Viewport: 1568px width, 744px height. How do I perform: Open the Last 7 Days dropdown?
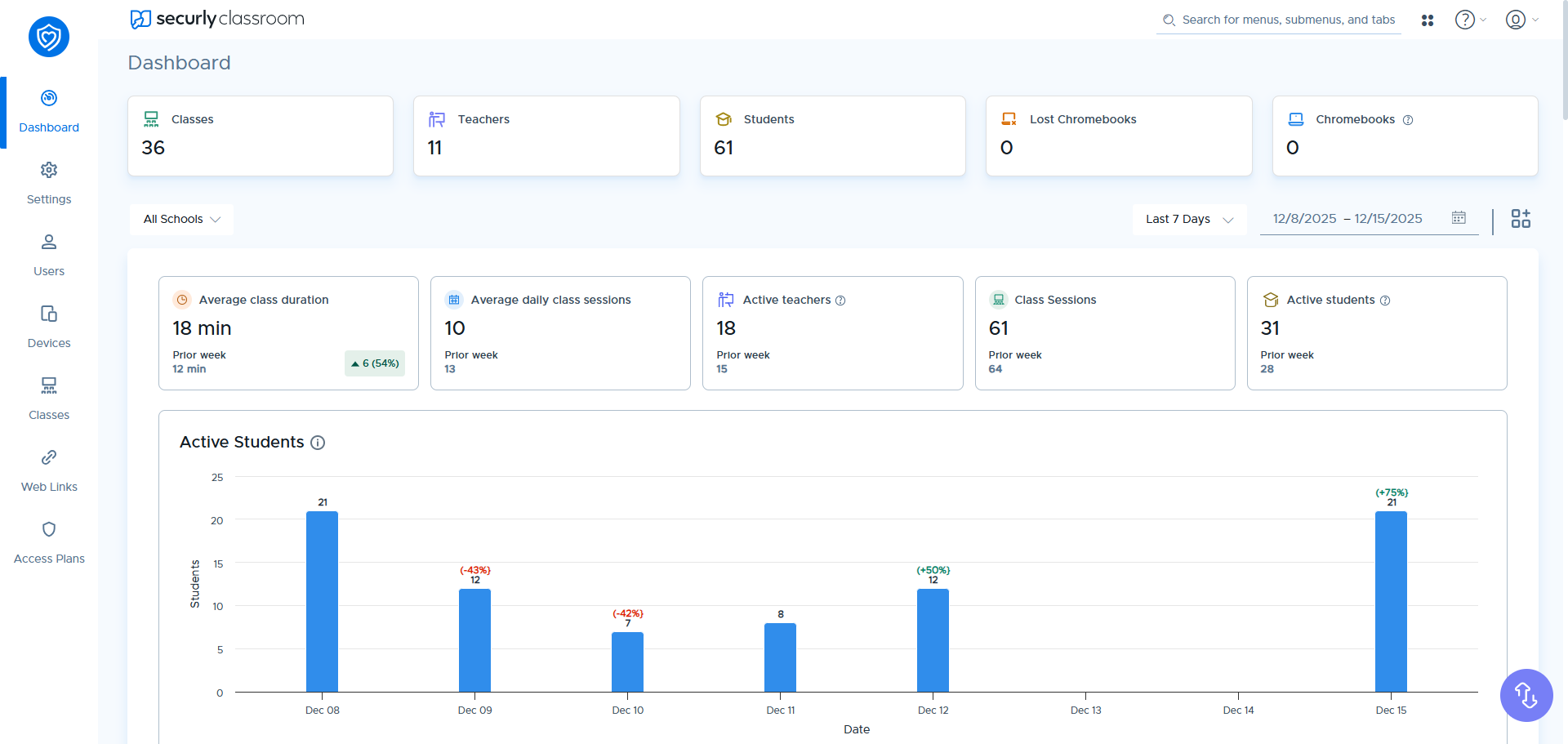click(x=1188, y=220)
